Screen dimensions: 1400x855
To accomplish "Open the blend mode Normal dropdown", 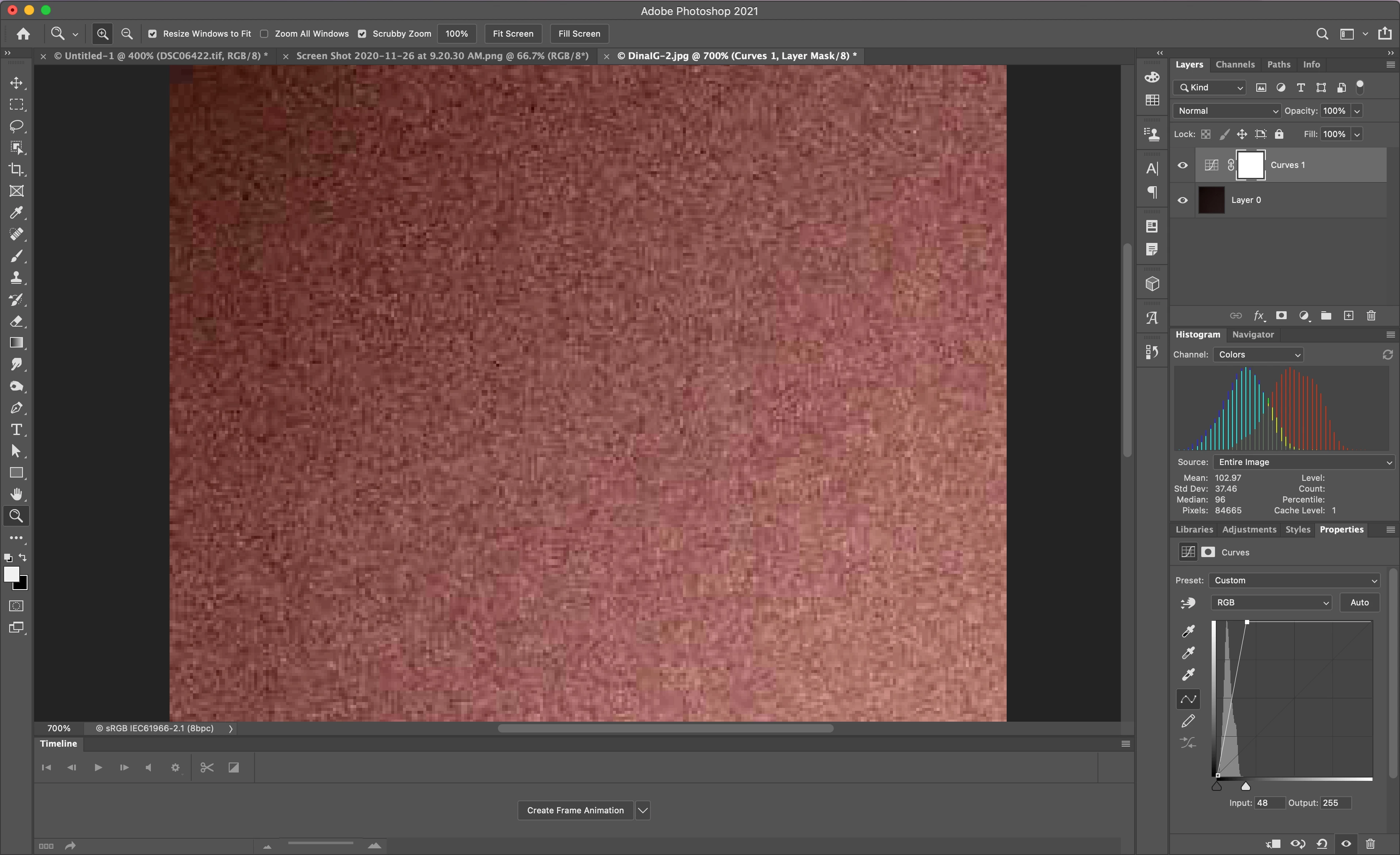I will coord(1227,111).
